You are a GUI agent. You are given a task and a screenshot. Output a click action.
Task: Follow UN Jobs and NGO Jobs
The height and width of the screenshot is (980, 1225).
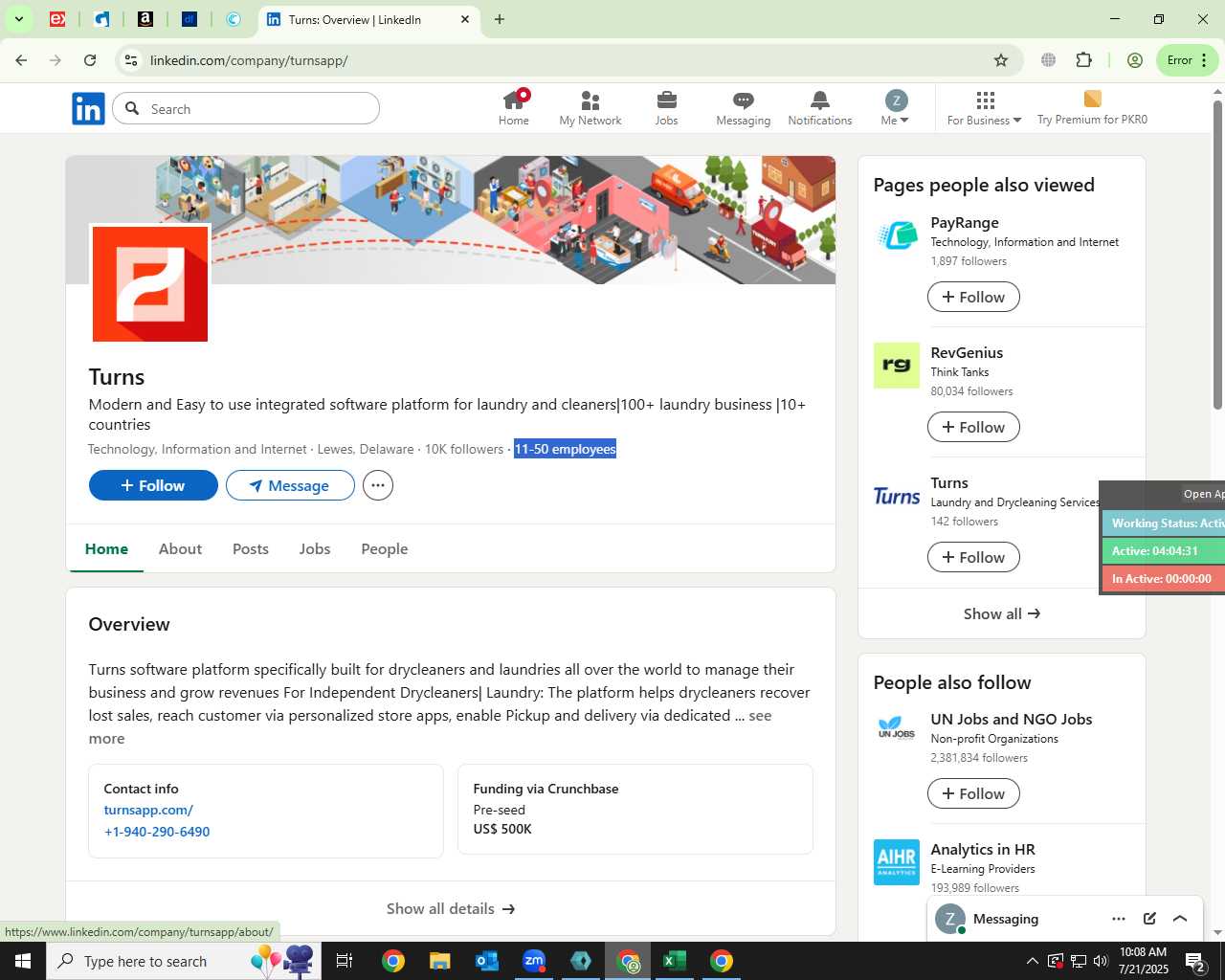pyautogui.click(x=973, y=793)
